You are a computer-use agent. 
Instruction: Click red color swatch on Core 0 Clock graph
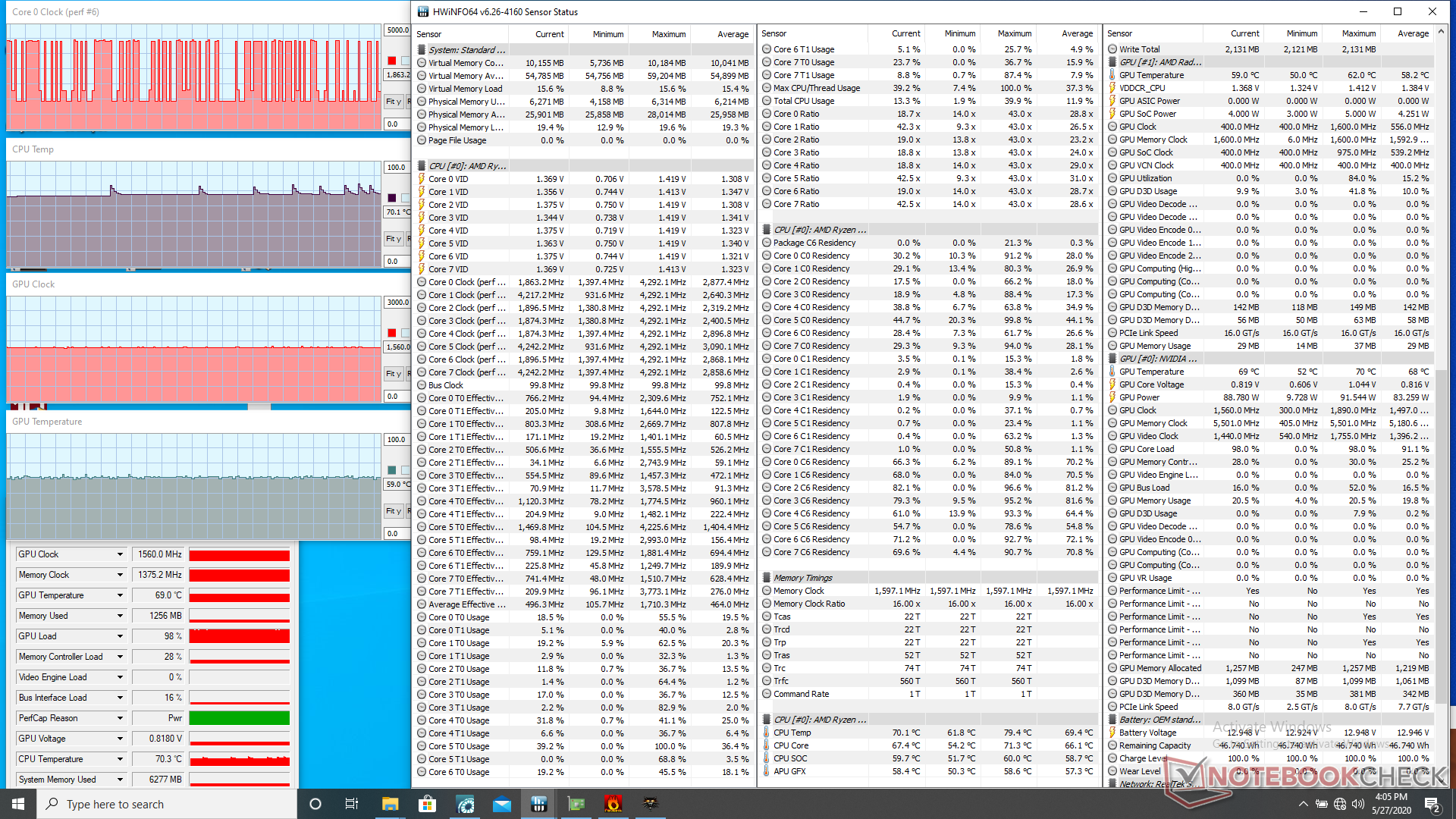click(x=392, y=61)
